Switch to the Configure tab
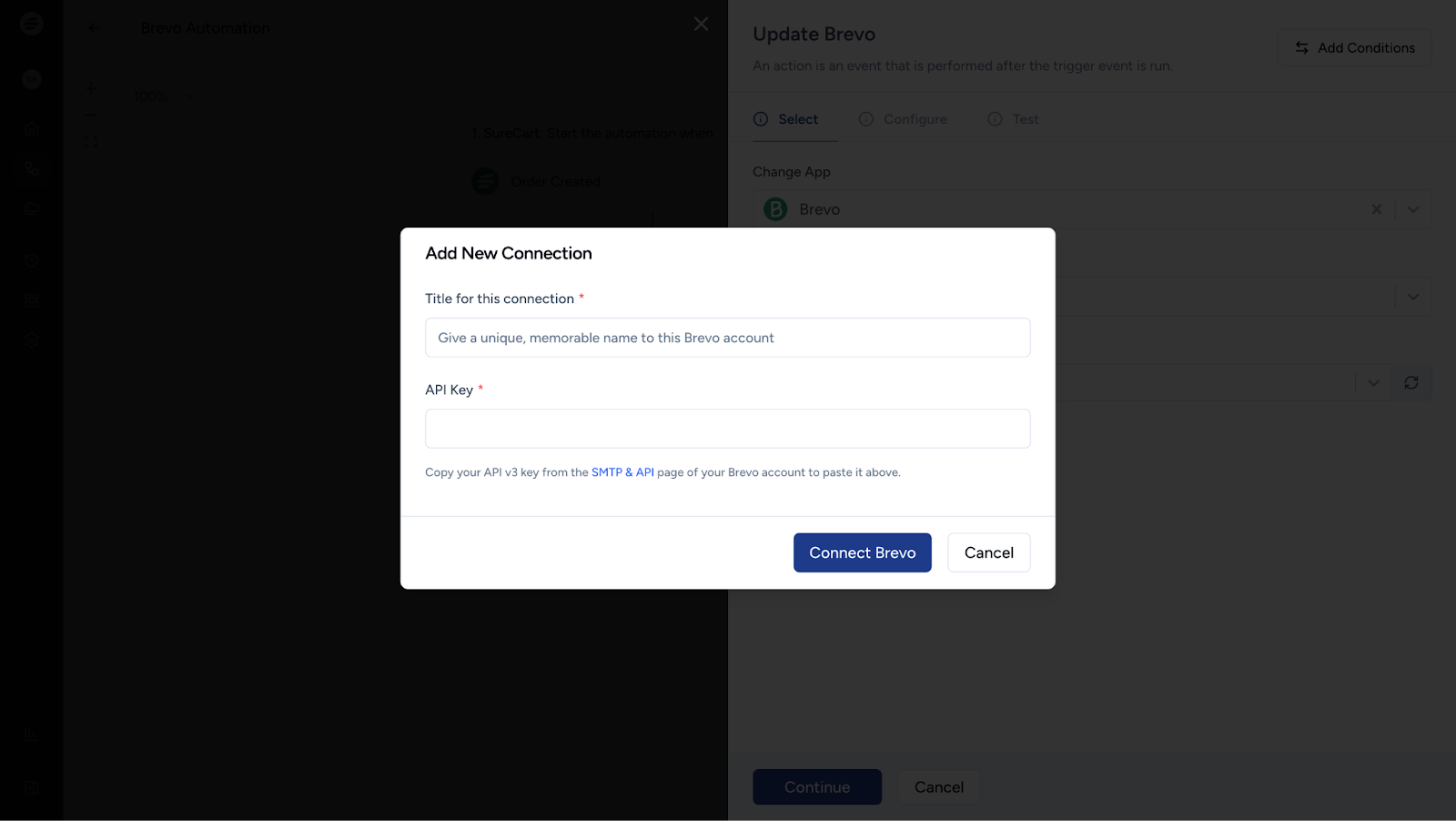Viewport: 1456px width, 821px height. point(903,119)
